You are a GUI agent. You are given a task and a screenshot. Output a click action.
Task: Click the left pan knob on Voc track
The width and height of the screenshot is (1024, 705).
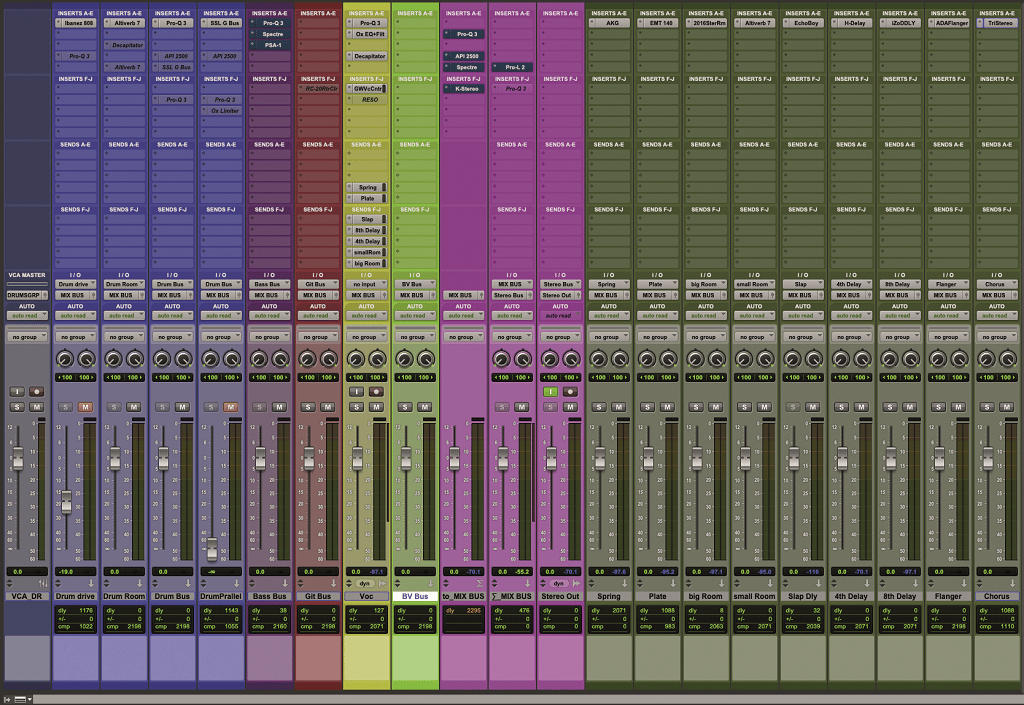coord(356,359)
